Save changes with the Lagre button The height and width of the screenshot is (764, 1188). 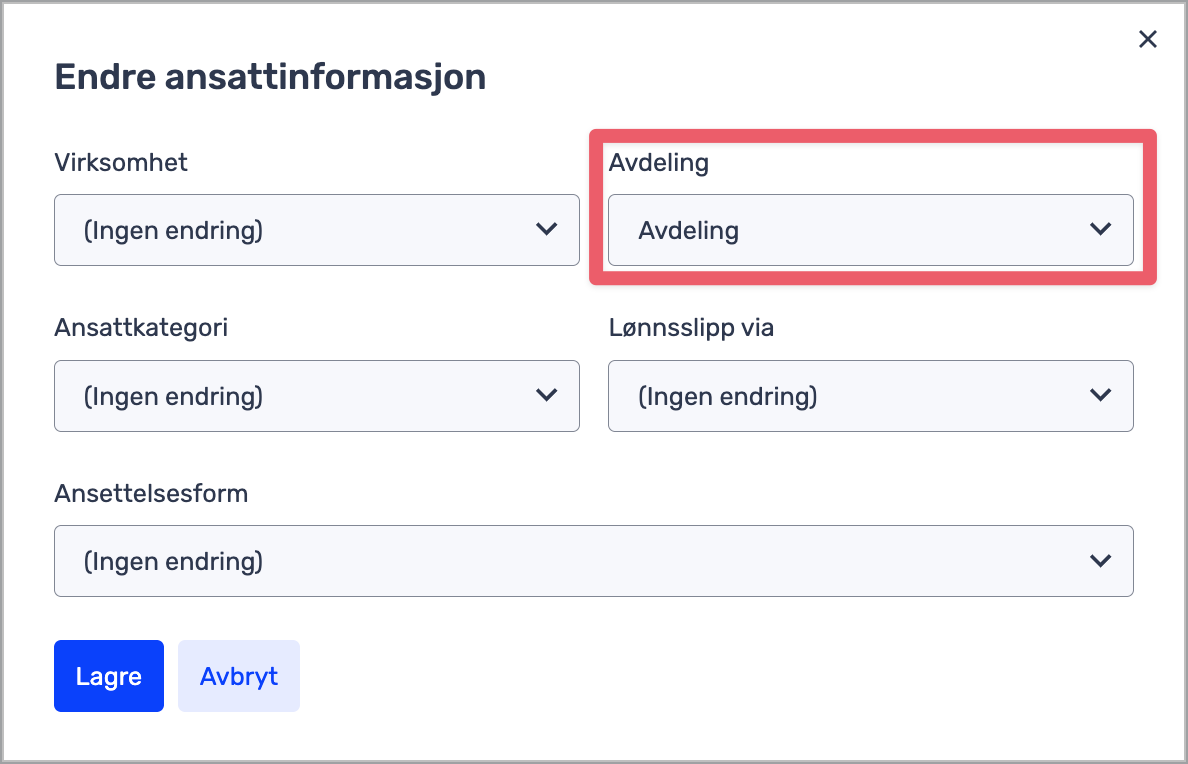pyautogui.click(x=109, y=676)
